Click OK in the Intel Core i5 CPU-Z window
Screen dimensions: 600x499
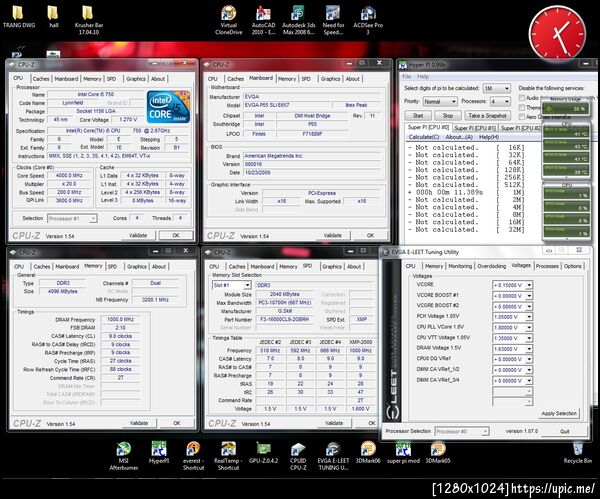[x=176, y=235]
